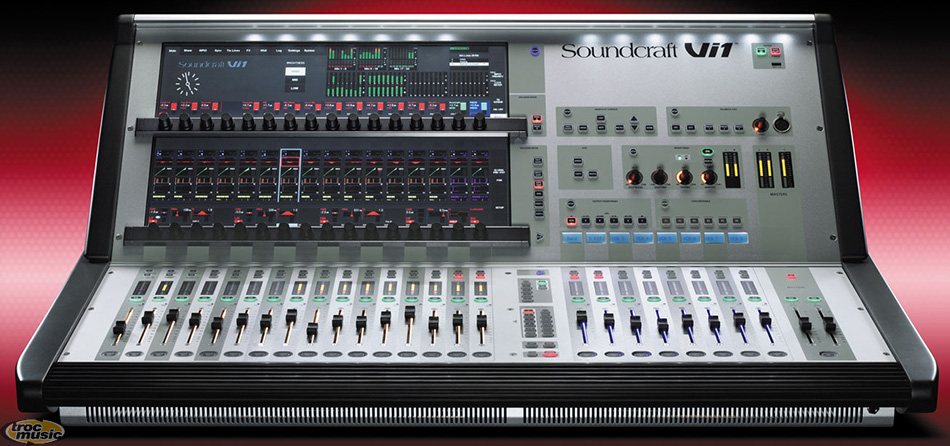Click the Soundcraft Vi1 logo
Image resolution: width=950 pixels, height=446 pixels.
coord(648,50)
